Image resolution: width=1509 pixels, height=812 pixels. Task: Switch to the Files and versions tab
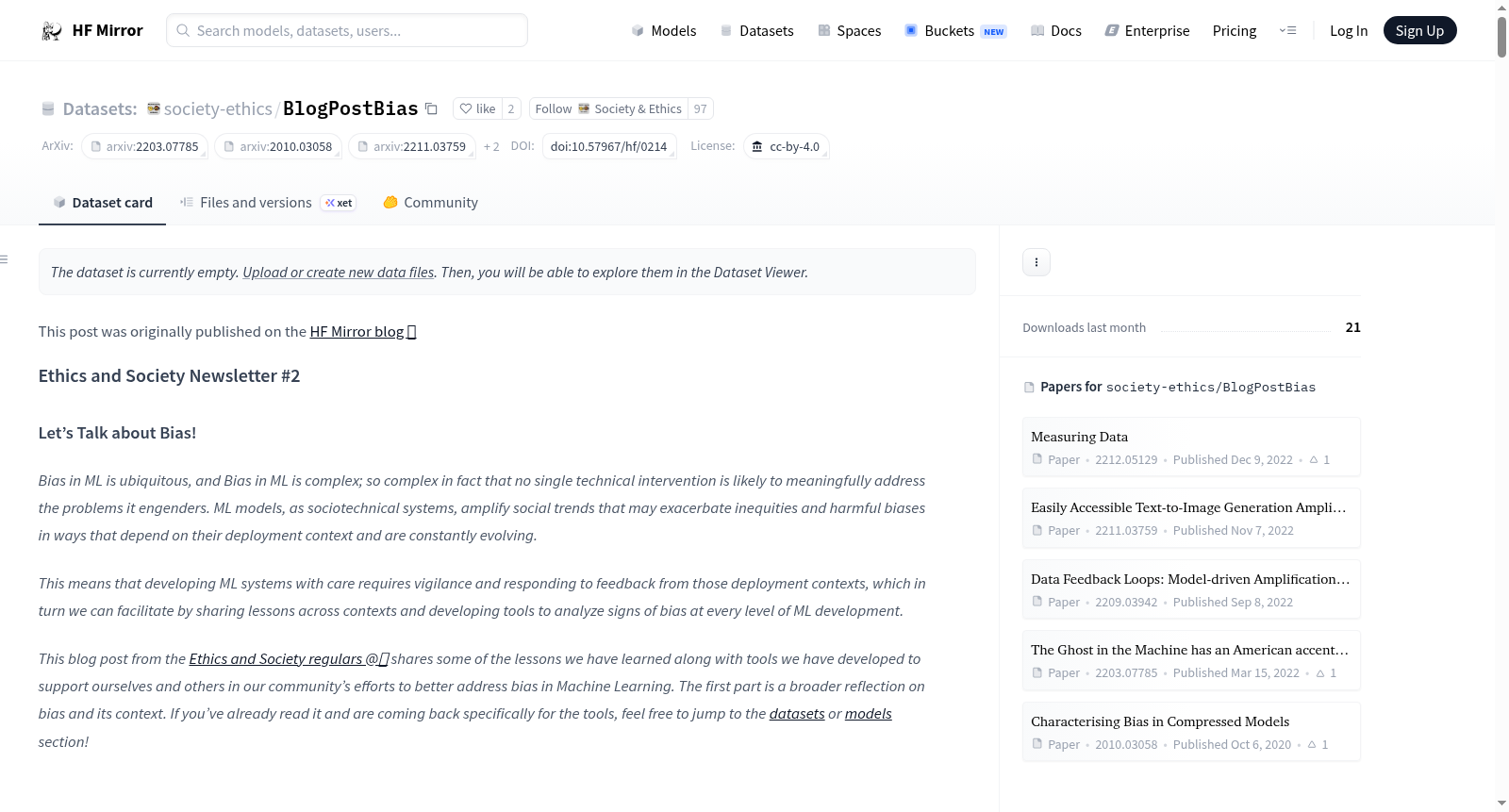tap(268, 203)
